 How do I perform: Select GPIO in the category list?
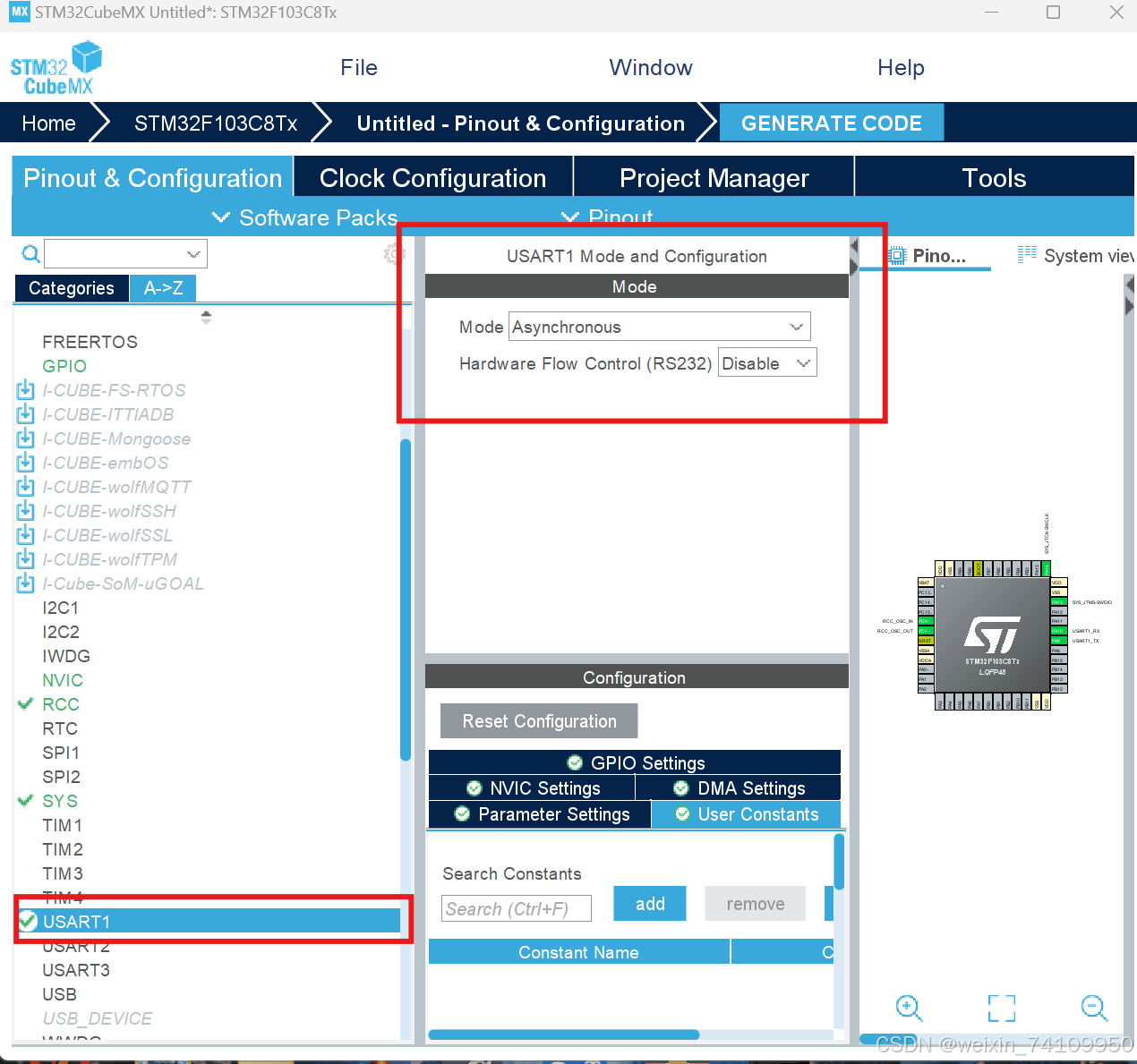[64, 366]
